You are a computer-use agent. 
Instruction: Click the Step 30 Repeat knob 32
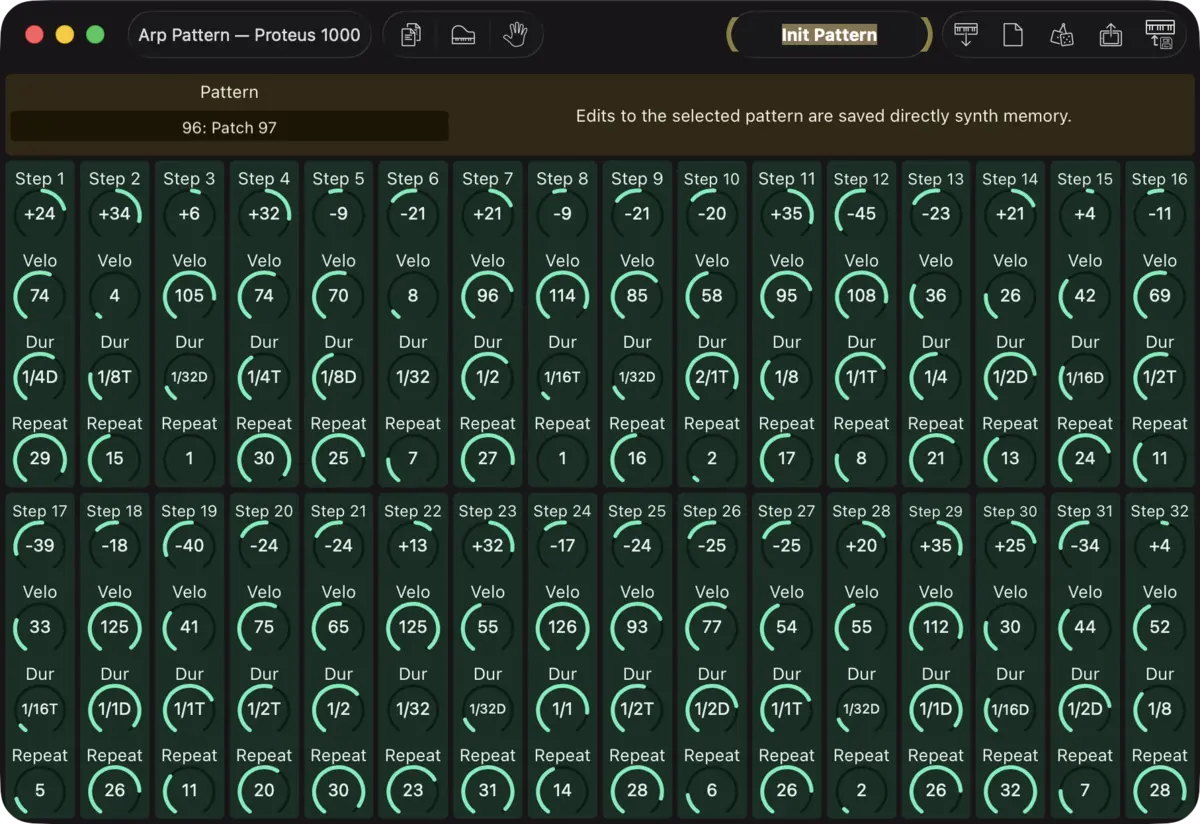click(1010, 790)
